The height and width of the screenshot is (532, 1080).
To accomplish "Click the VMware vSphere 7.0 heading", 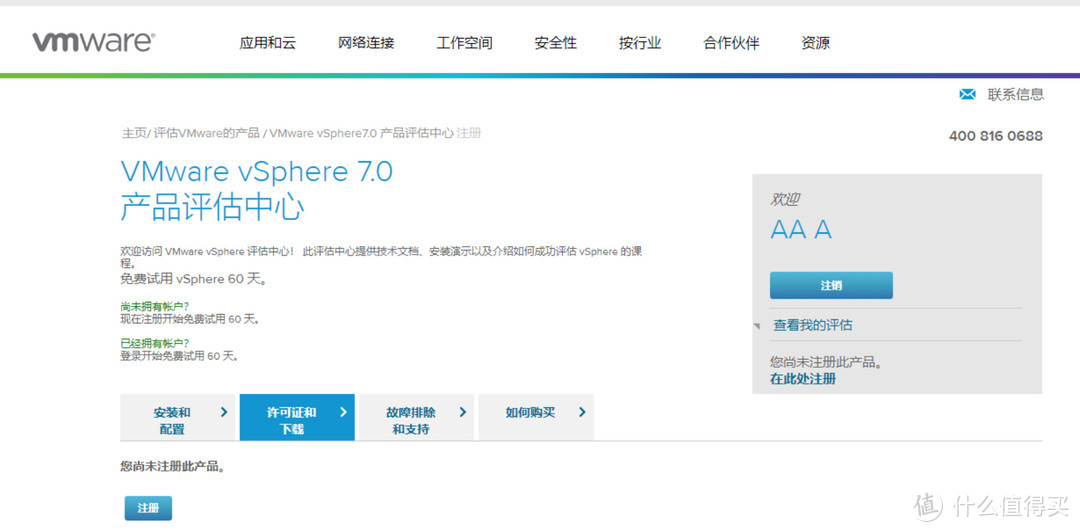I will pos(257,172).
